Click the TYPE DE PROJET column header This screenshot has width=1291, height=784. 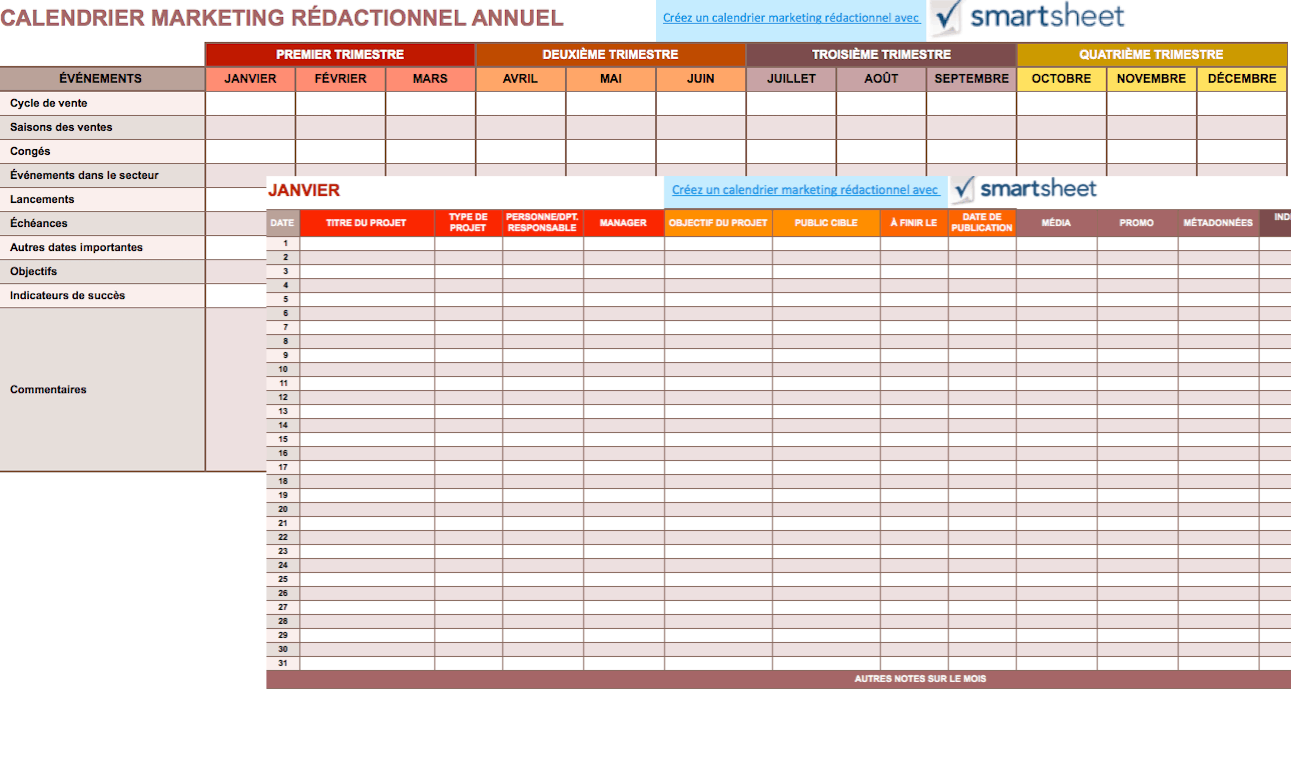click(468, 223)
